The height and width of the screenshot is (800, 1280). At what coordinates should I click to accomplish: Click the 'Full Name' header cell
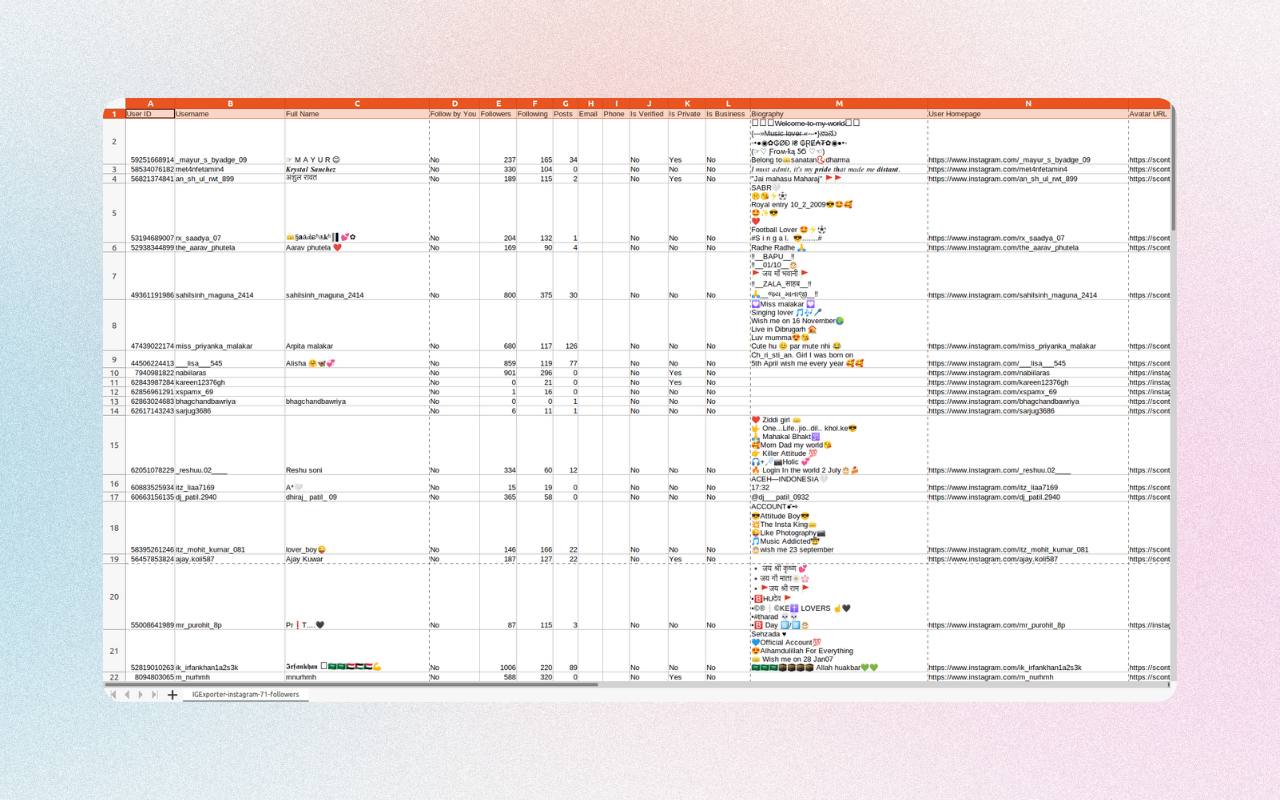tap(357, 114)
